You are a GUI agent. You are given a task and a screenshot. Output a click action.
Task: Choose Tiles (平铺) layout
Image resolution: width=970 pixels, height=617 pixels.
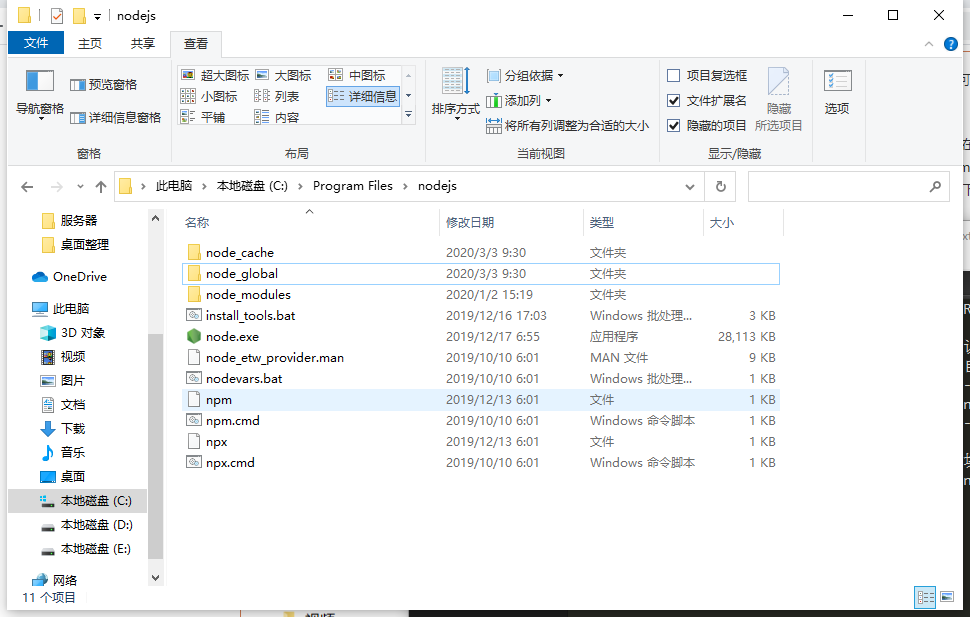pos(203,117)
